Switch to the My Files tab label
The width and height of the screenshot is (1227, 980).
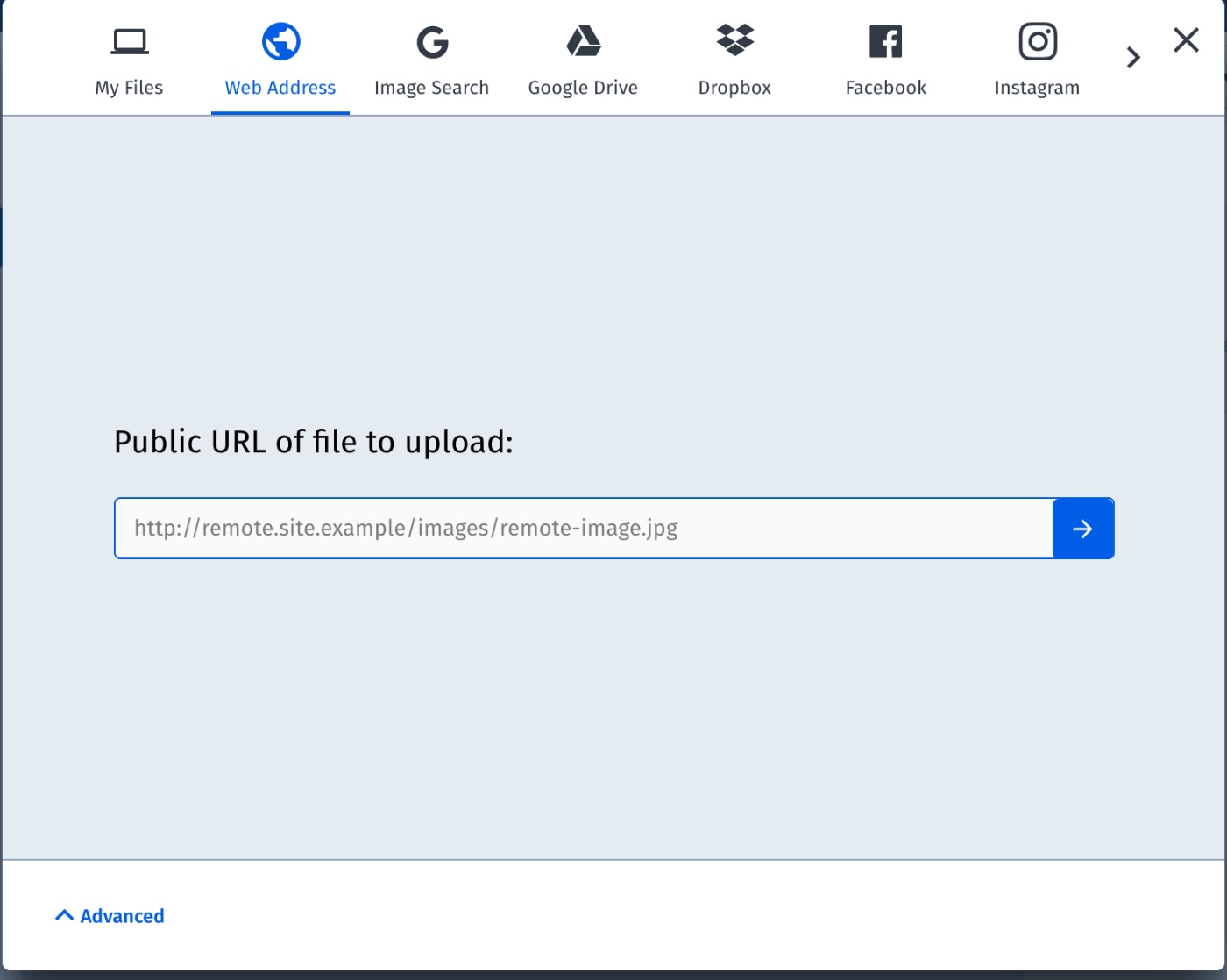click(x=129, y=88)
